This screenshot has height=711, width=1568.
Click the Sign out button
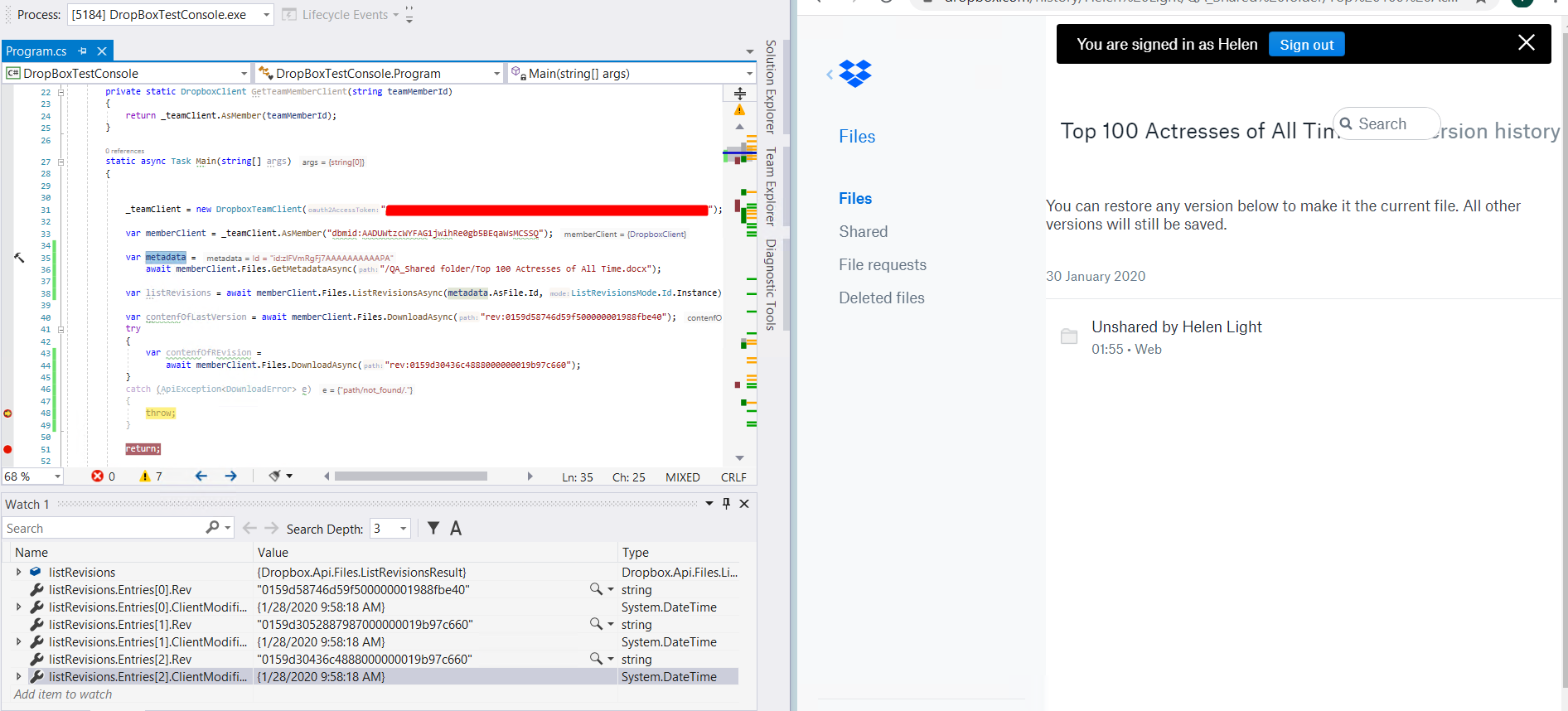1306,45
